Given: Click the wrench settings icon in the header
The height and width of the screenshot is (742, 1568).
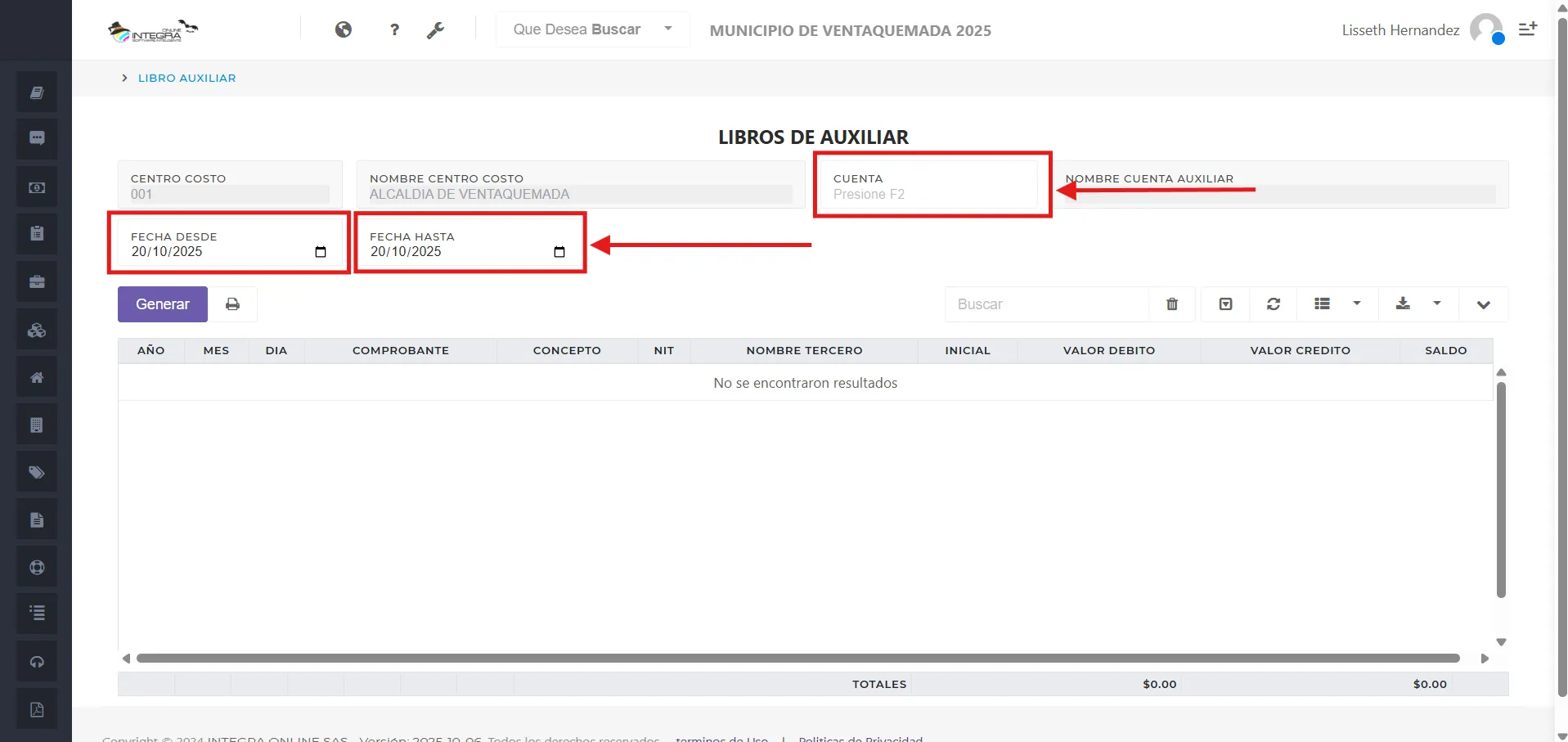Looking at the screenshot, I should tap(436, 29).
